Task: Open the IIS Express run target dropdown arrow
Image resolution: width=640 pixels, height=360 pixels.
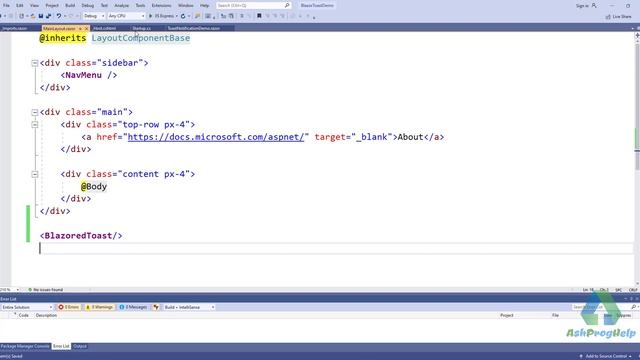Action: [x=176, y=16]
